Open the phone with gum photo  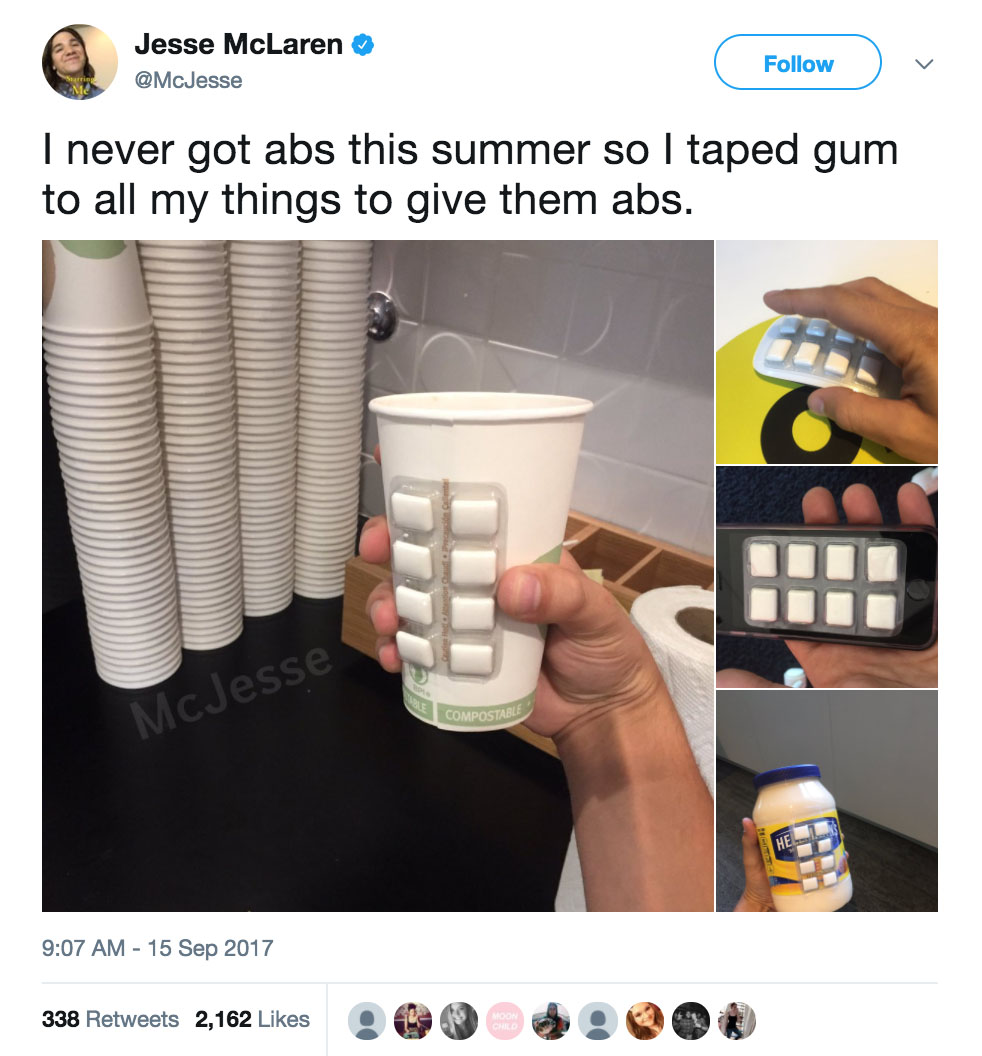pos(826,576)
